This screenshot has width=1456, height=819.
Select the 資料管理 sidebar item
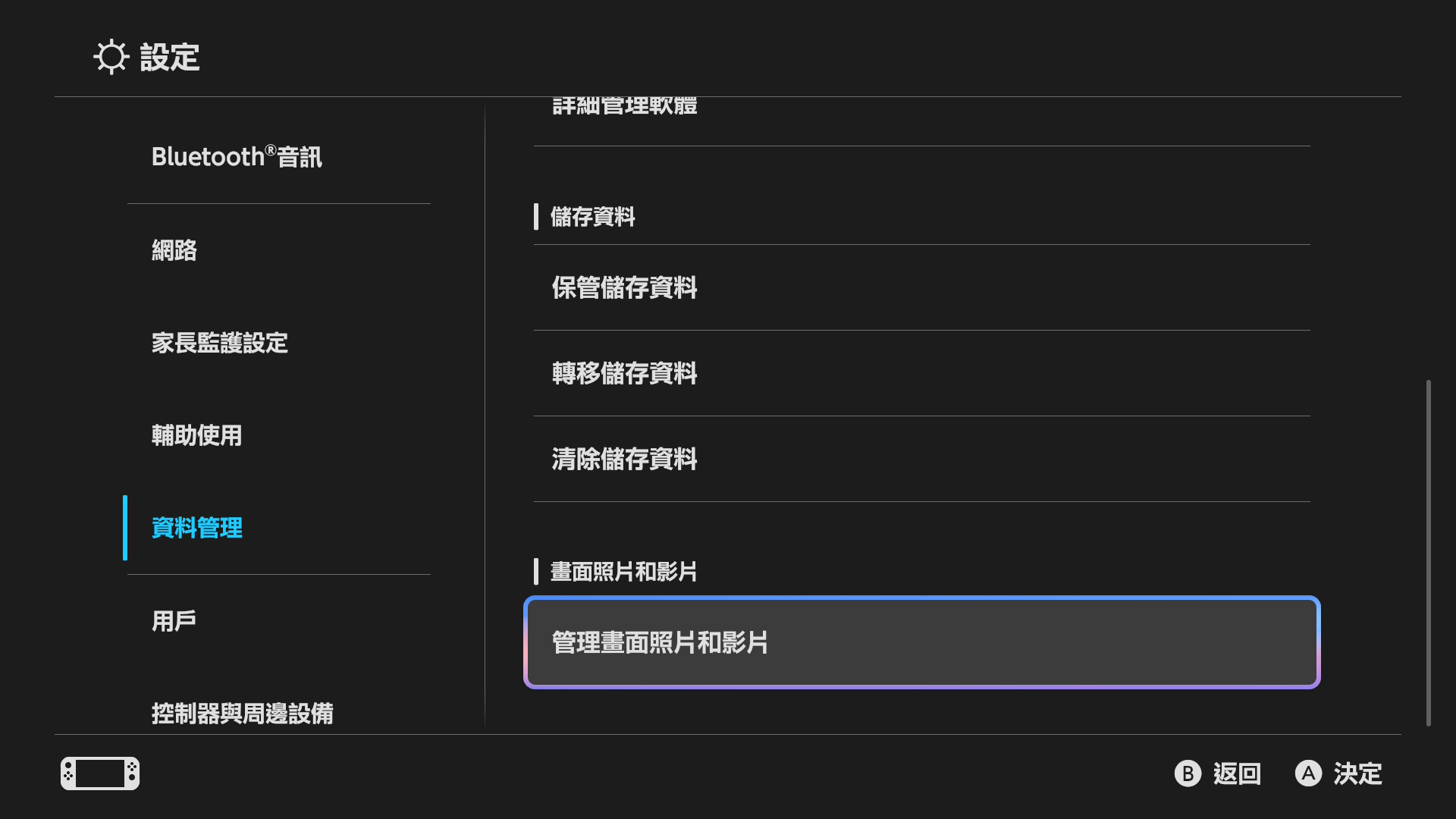point(197,528)
